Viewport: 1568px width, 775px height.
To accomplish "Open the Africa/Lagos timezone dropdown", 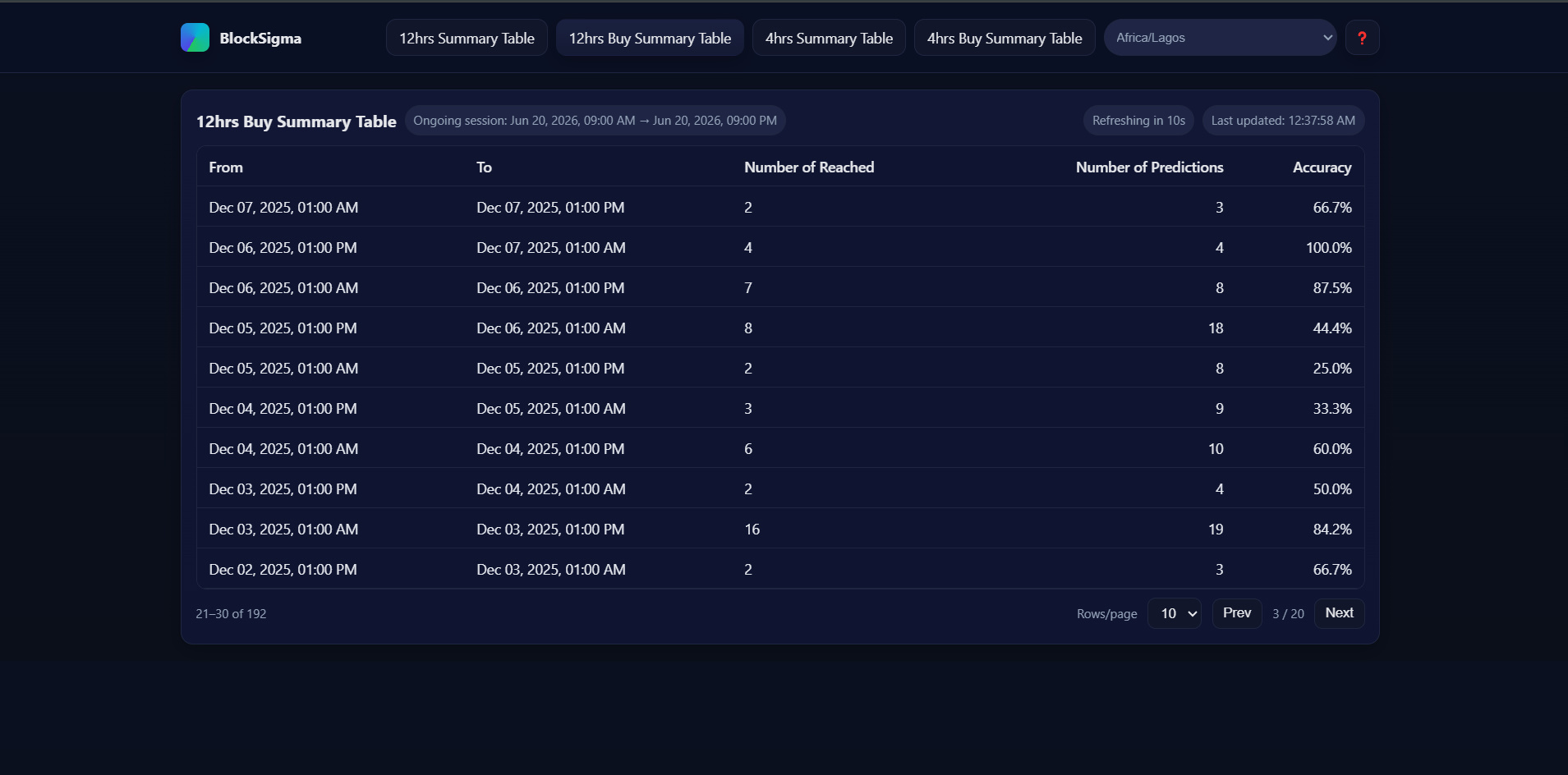I will click(x=1220, y=38).
